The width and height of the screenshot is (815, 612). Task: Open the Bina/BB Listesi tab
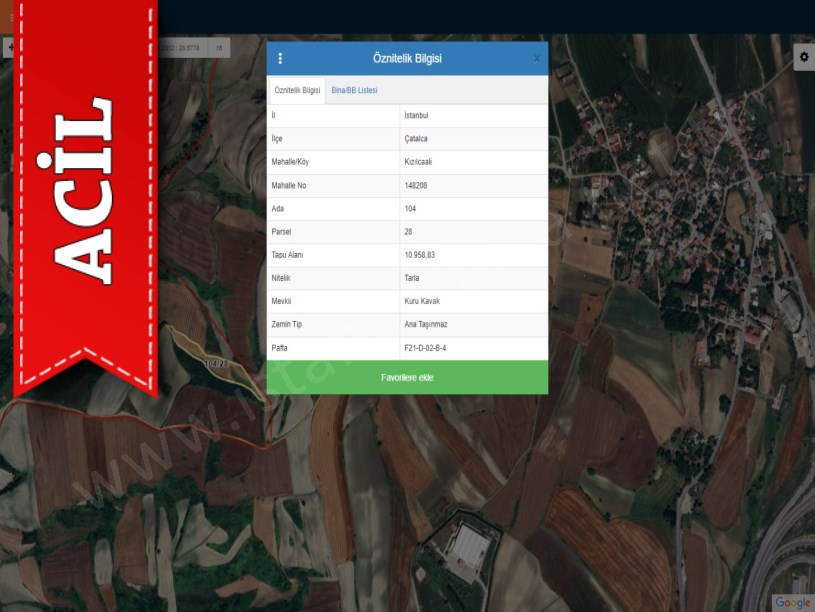(x=354, y=90)
